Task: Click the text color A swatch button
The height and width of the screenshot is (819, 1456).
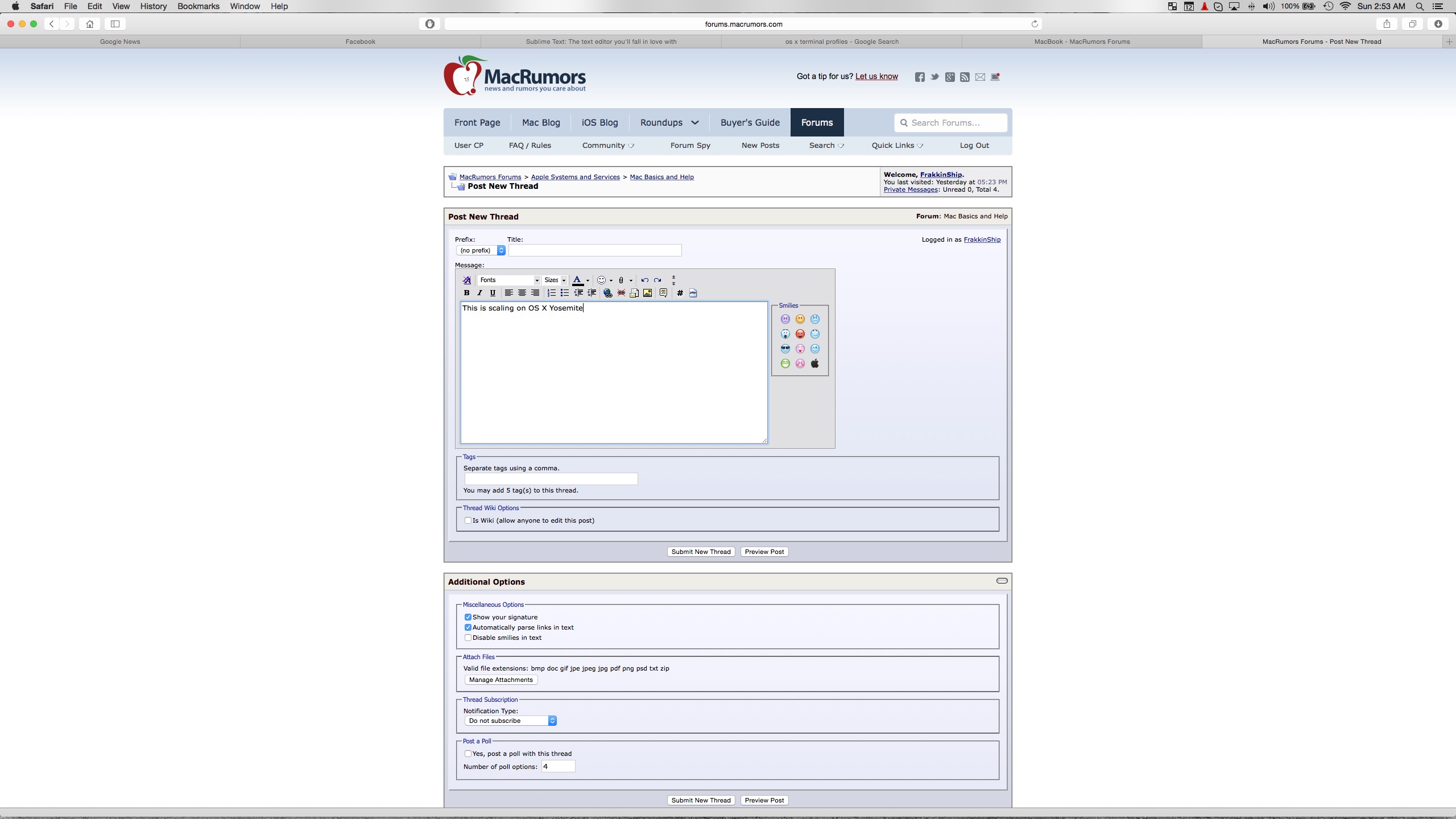Action: tap(577, 280)
